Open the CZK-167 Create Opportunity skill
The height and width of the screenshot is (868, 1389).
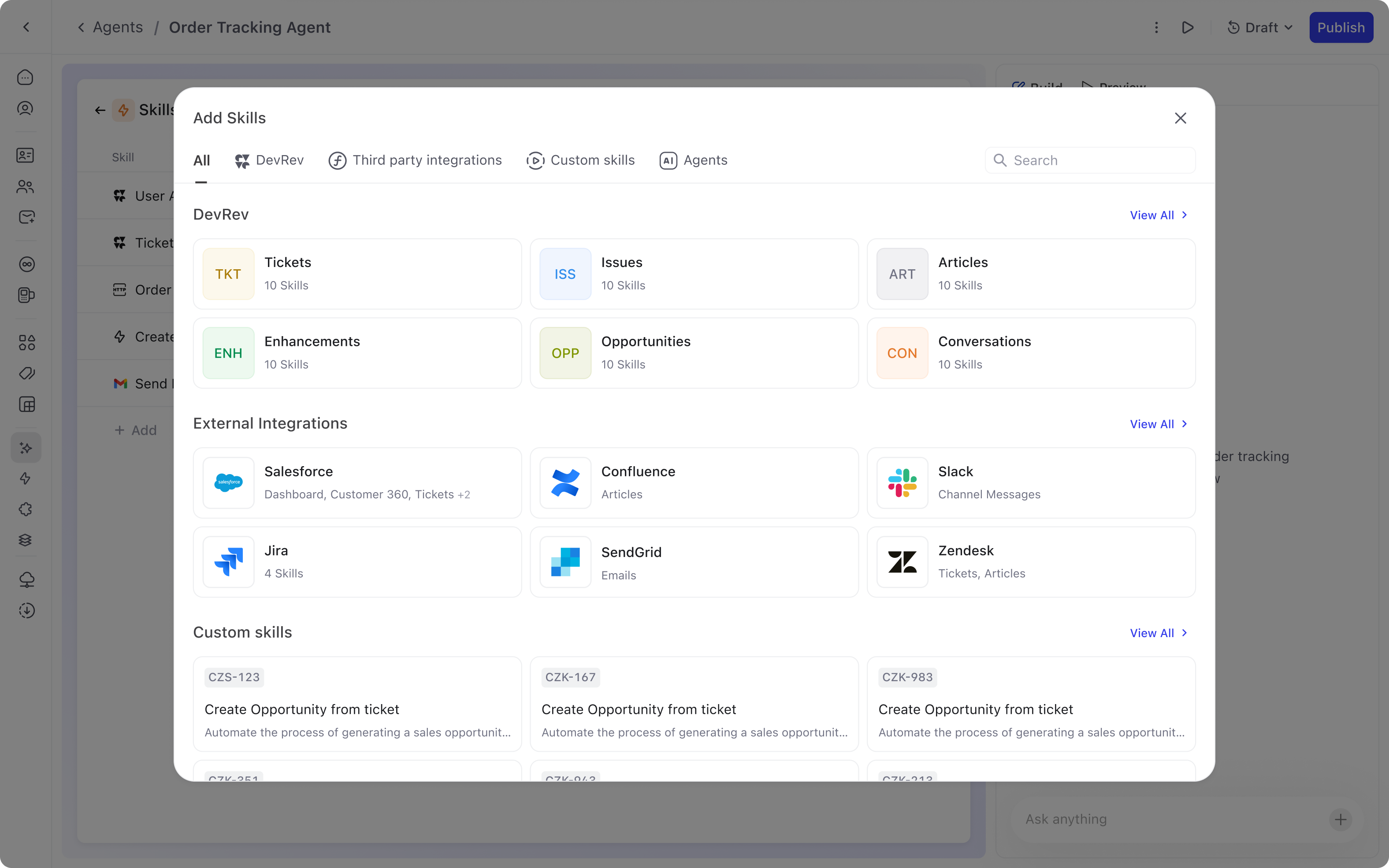tap(694, 705)
